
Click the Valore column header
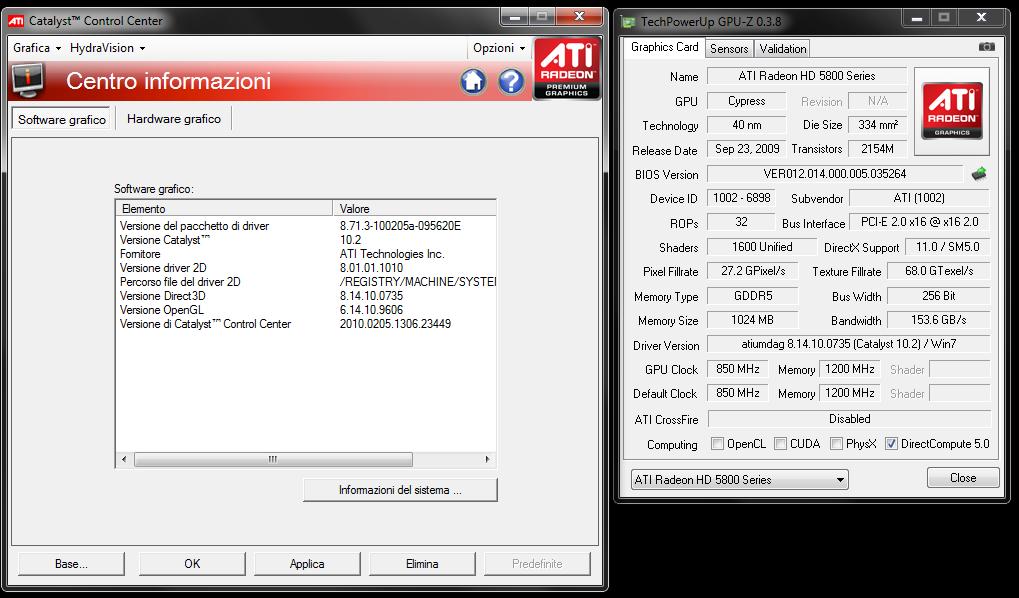[x=415, y=209]
